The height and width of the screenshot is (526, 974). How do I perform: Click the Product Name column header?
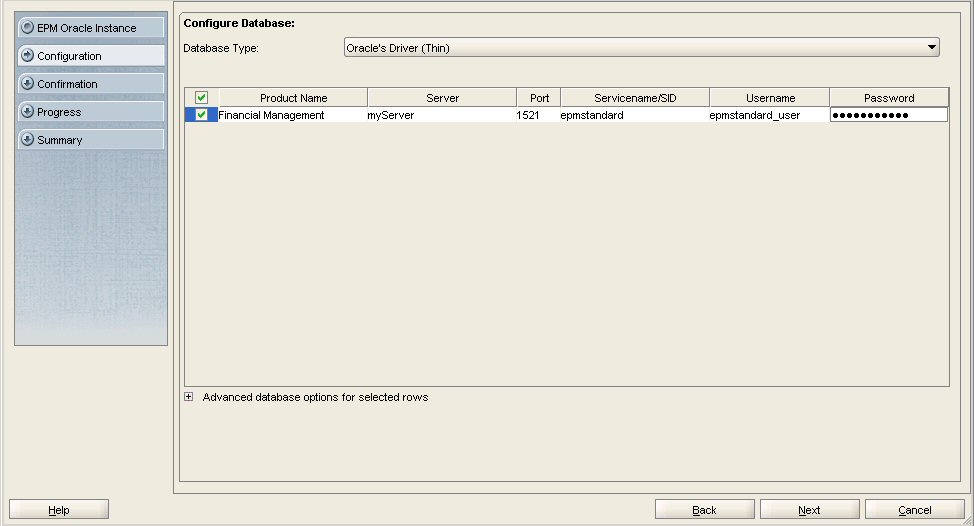click(293, 97)
